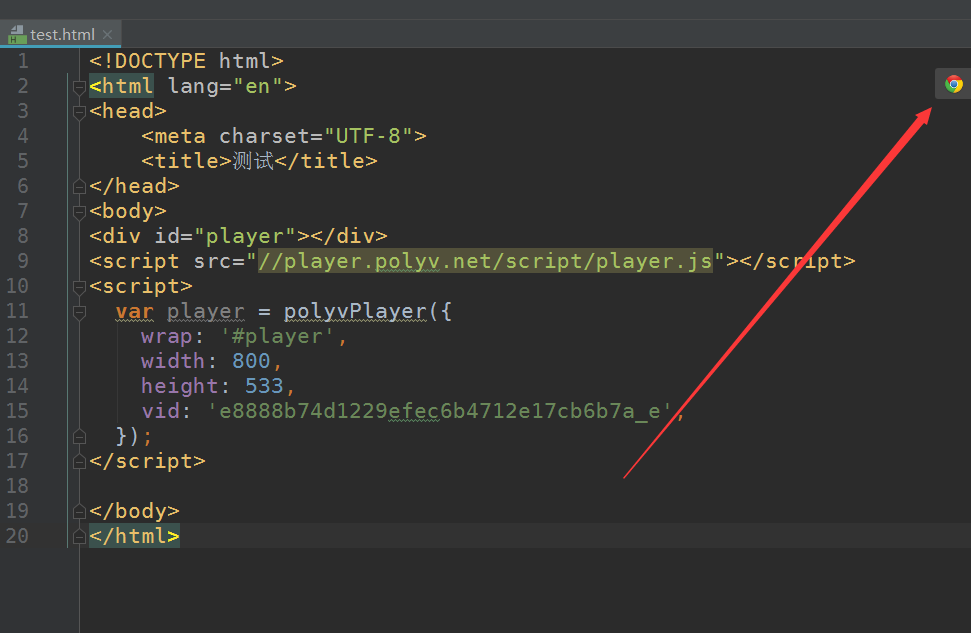Collapse the head tag fold on line 3
The image size is (971, 633).
tap(79, 111)
